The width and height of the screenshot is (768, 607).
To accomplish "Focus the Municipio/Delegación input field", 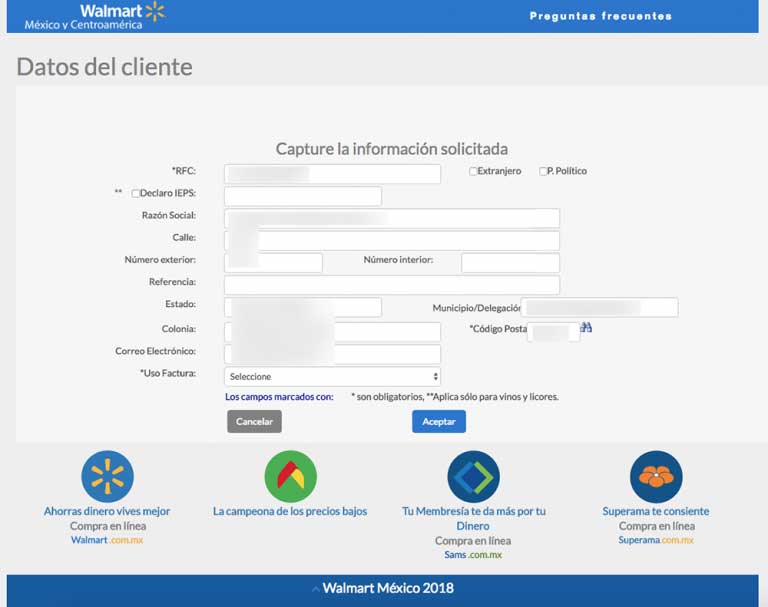I will [600, 307].
